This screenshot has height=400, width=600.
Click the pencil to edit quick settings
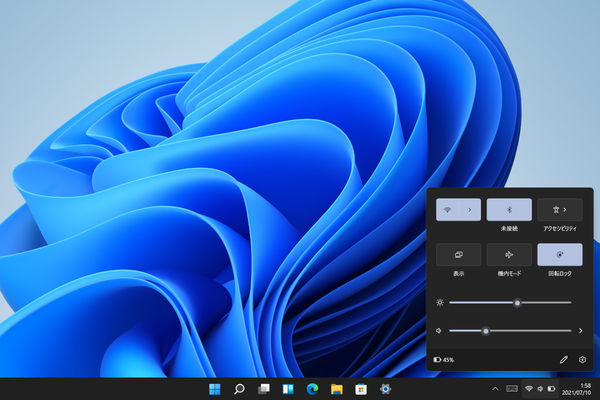tap(563, 359)
